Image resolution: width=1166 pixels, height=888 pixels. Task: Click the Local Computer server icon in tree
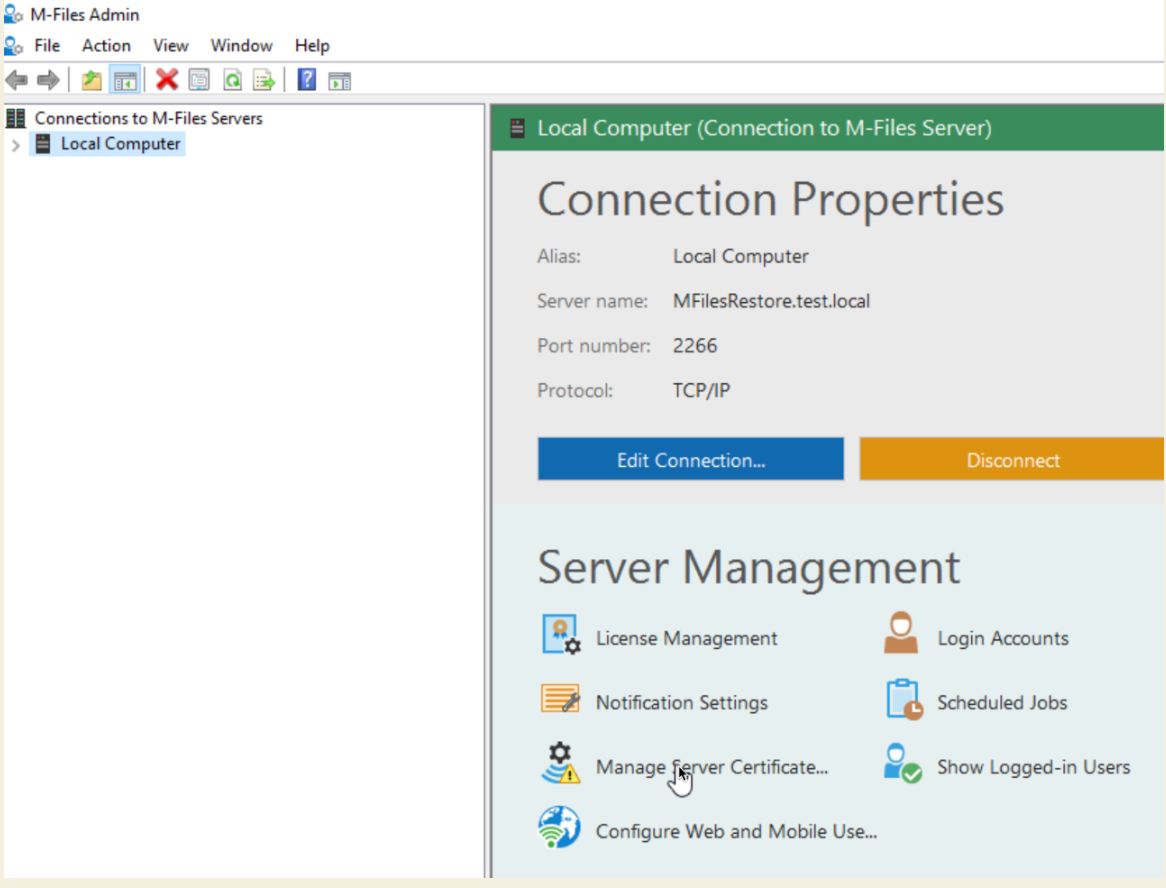[43, 144]
